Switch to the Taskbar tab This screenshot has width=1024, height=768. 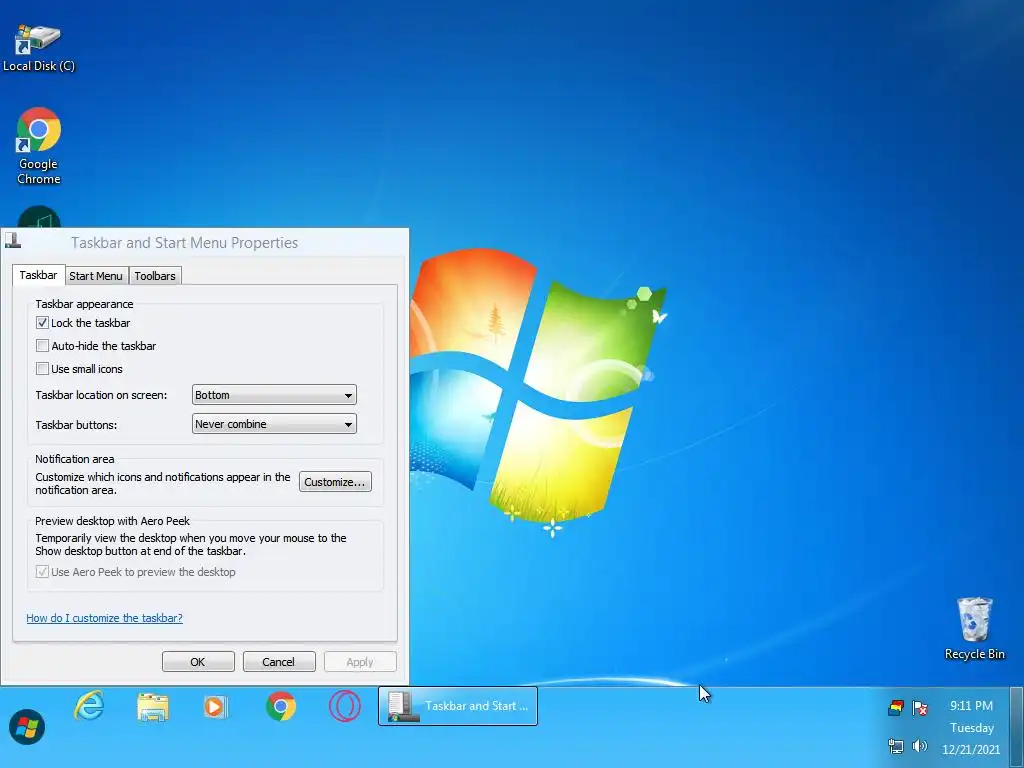39,275
